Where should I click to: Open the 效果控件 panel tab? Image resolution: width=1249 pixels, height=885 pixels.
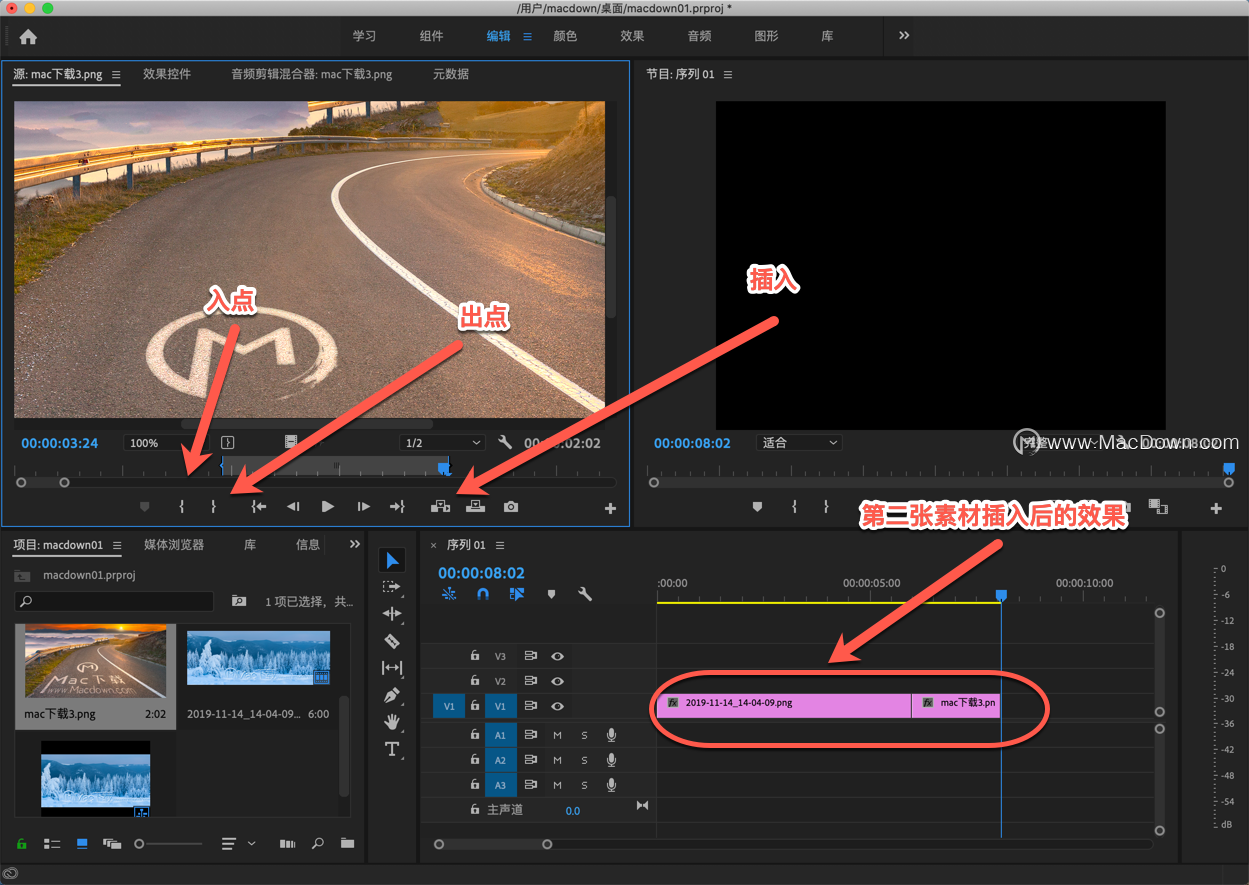[x=167, y=74]
